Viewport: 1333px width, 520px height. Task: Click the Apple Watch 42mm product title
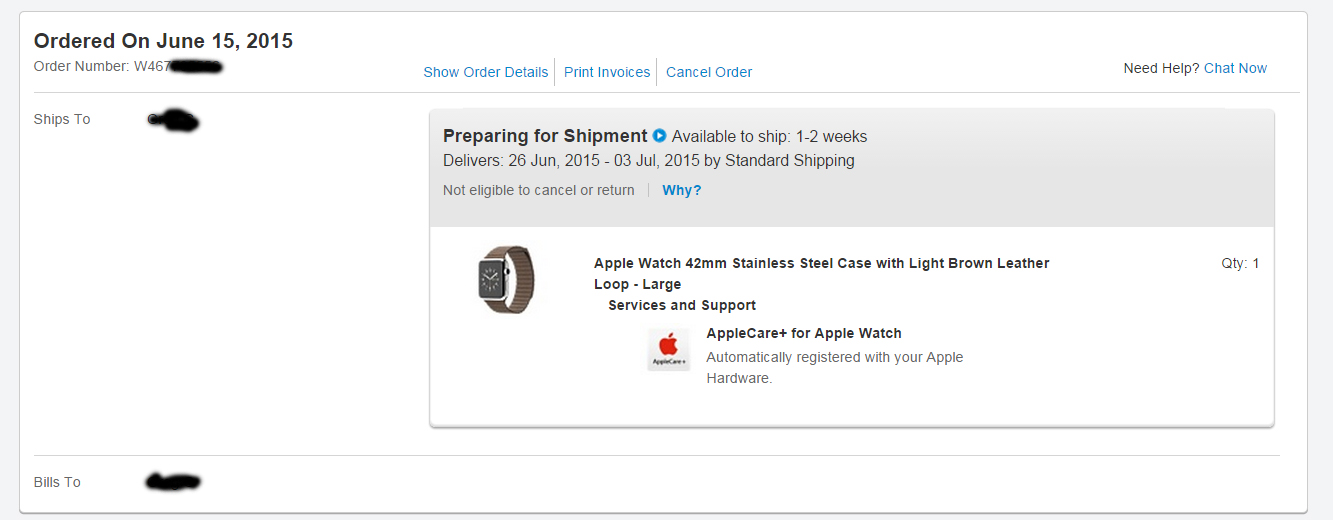[x=821, y=264]
